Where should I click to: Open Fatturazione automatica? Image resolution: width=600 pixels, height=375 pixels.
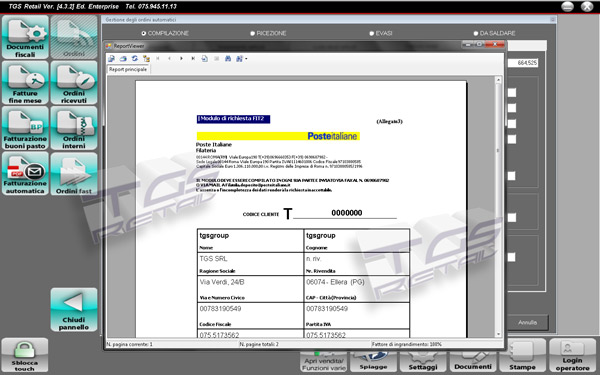point(25,174)
